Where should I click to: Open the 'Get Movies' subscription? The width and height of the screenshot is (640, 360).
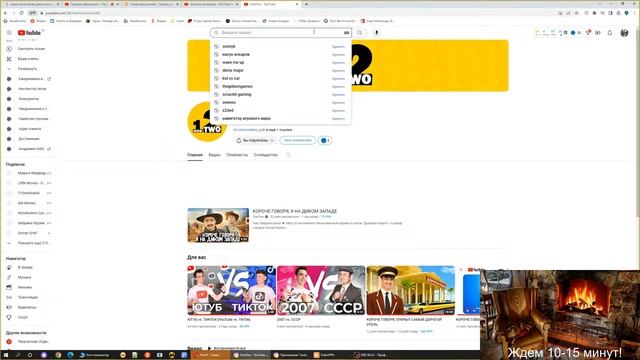28,203
